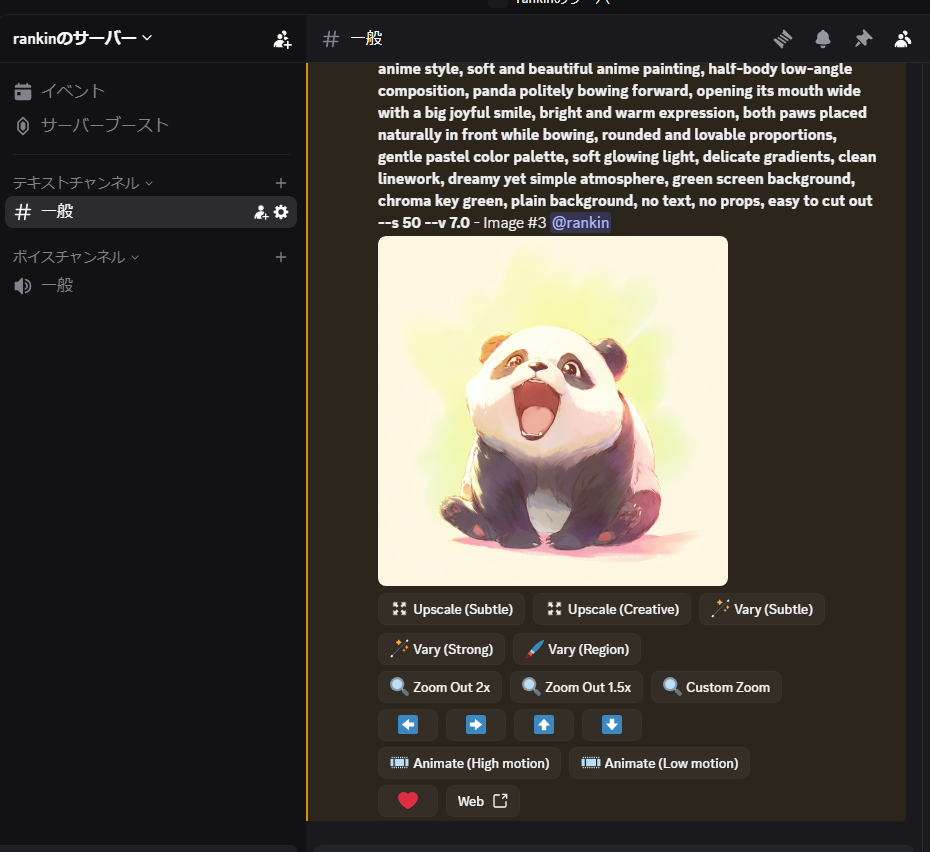
Task: Click the Zoom Out 2x button
Action: pos(440,687)
